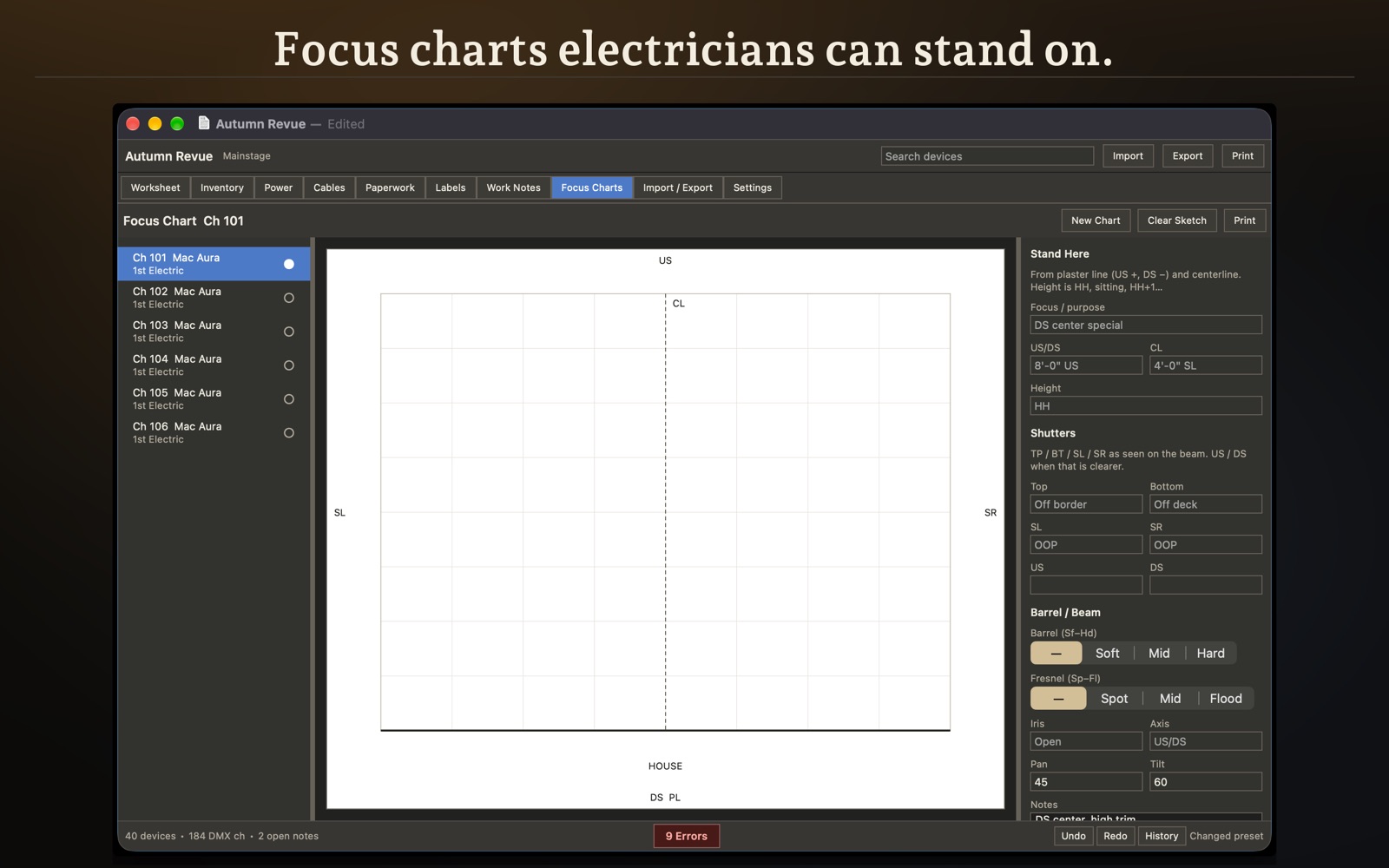Click the Pan value field
The height and width of the screenshot is (868, 1389).
1086,782
